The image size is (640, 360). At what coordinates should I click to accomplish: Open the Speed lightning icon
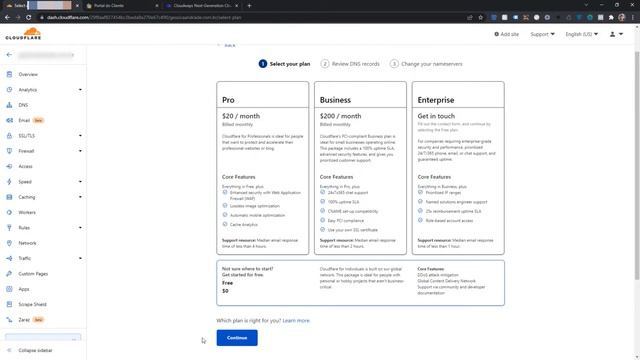pos(9,182)
